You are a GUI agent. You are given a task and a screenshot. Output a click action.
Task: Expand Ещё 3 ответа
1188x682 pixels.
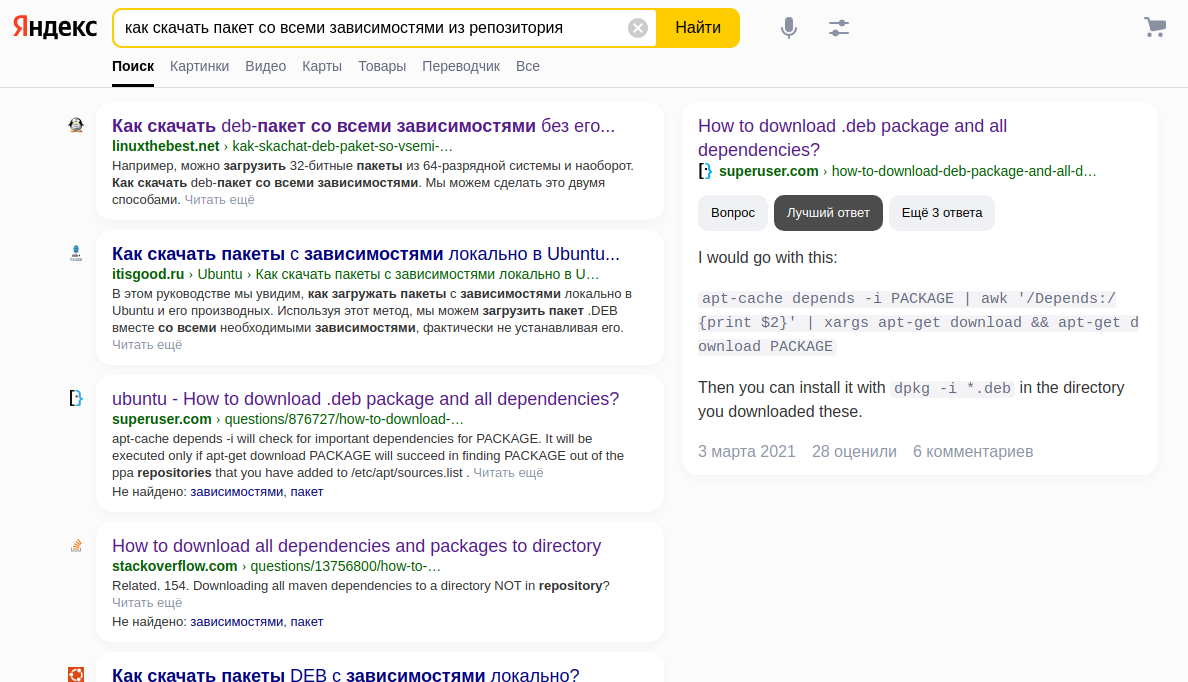click(942, 213)
